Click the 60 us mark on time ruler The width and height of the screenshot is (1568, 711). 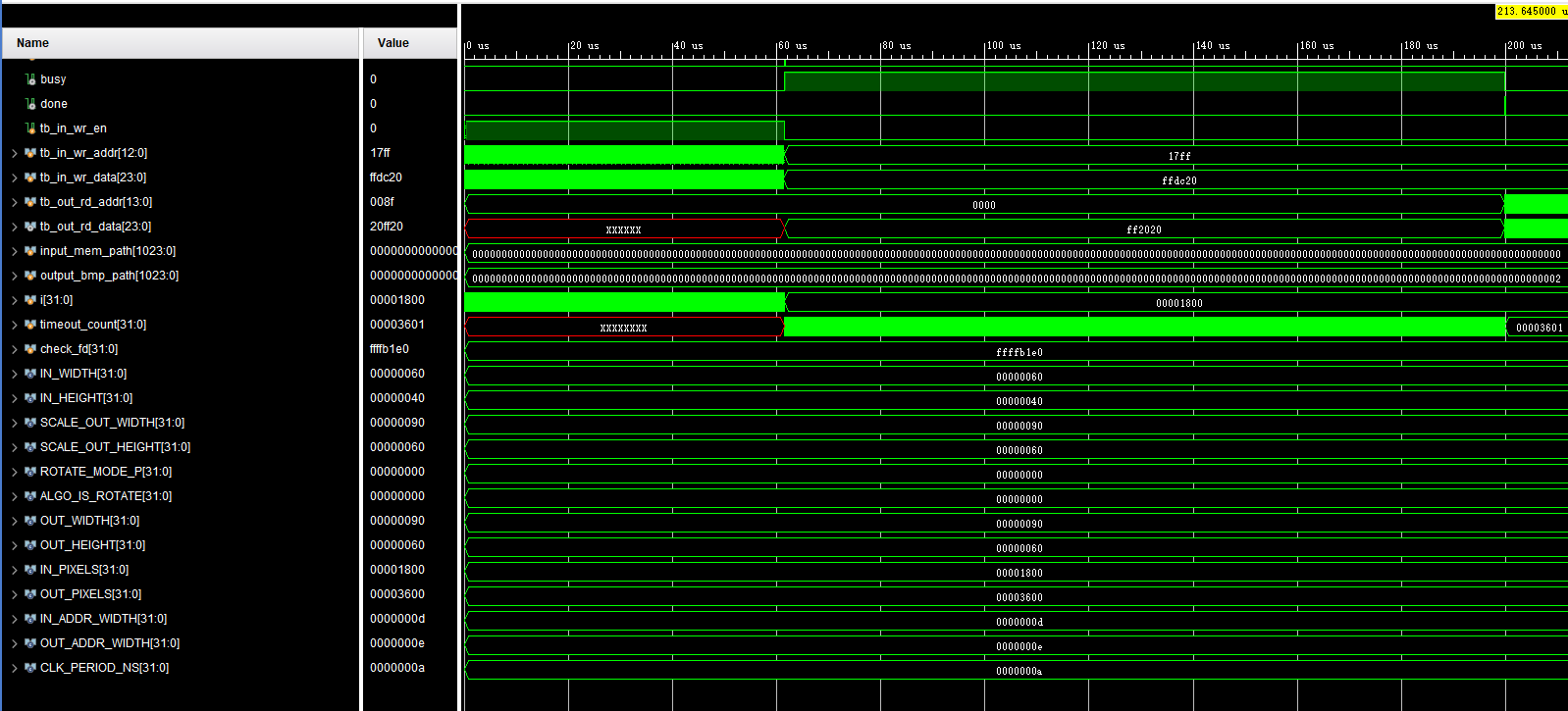(794, 46)
